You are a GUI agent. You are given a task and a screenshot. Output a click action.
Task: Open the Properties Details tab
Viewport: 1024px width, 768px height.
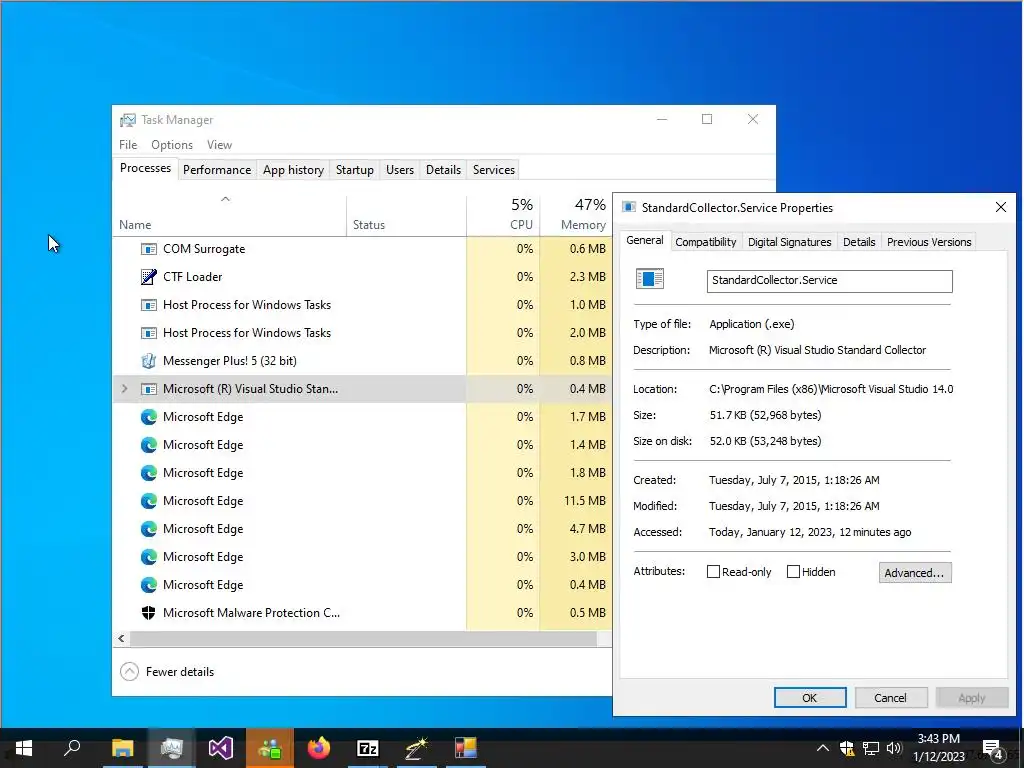coord(859,242)
